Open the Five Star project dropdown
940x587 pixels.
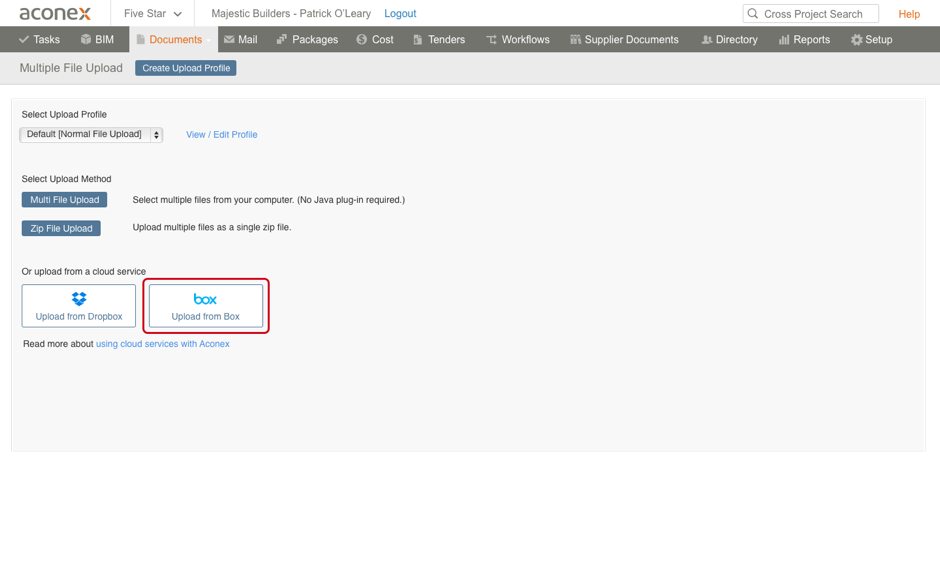(x=152, y=13)
